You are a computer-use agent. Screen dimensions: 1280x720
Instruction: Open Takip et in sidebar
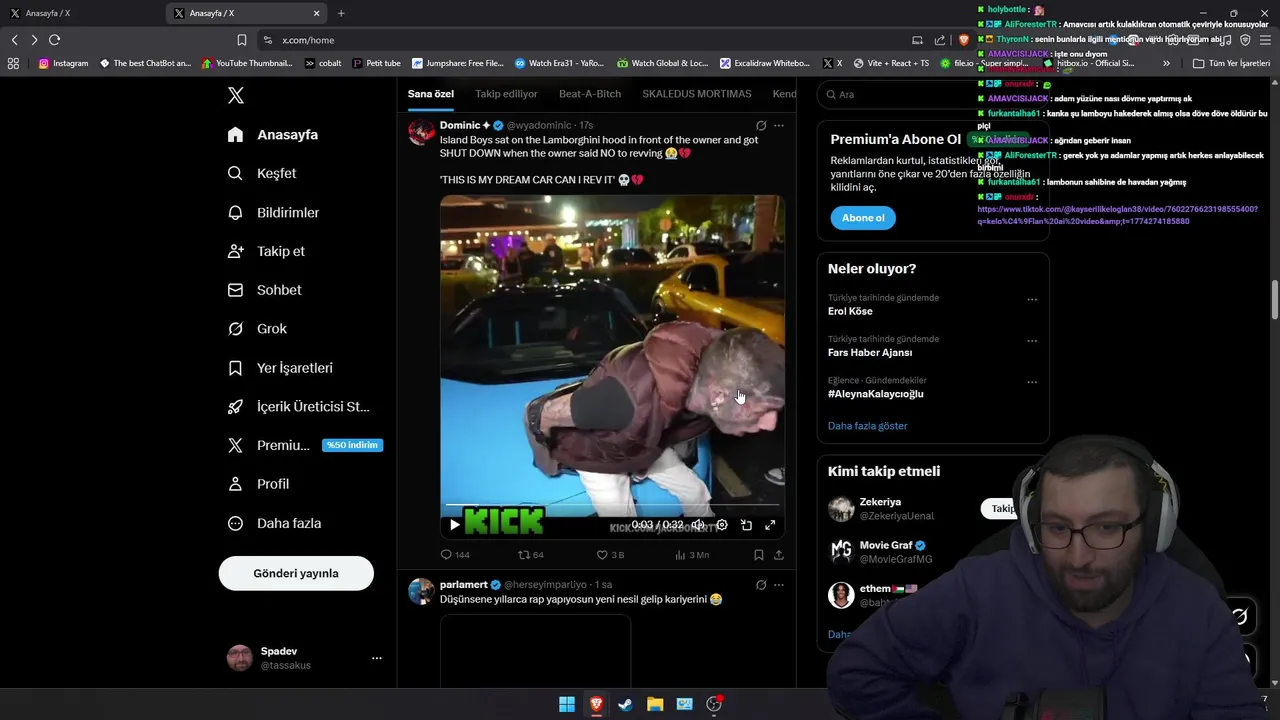click(x=266, y=251)
